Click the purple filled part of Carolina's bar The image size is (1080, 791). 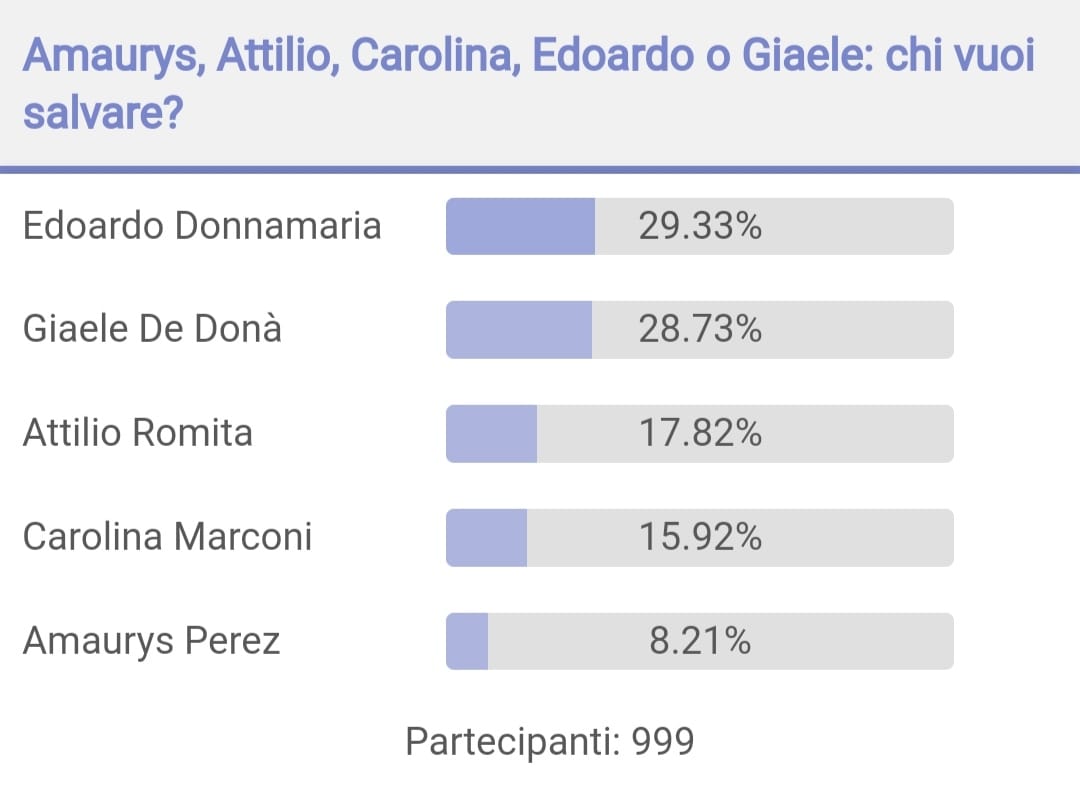tap(486, 537)
